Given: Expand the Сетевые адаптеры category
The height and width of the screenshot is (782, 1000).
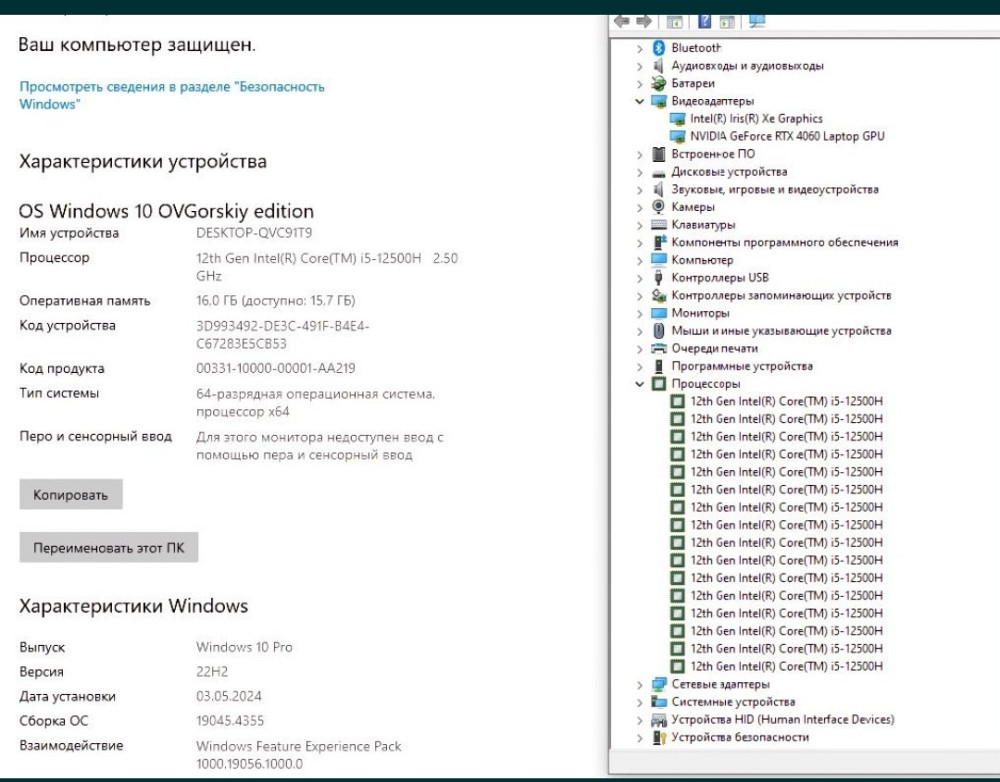Looking at the screenshot, I should (640, 685).
